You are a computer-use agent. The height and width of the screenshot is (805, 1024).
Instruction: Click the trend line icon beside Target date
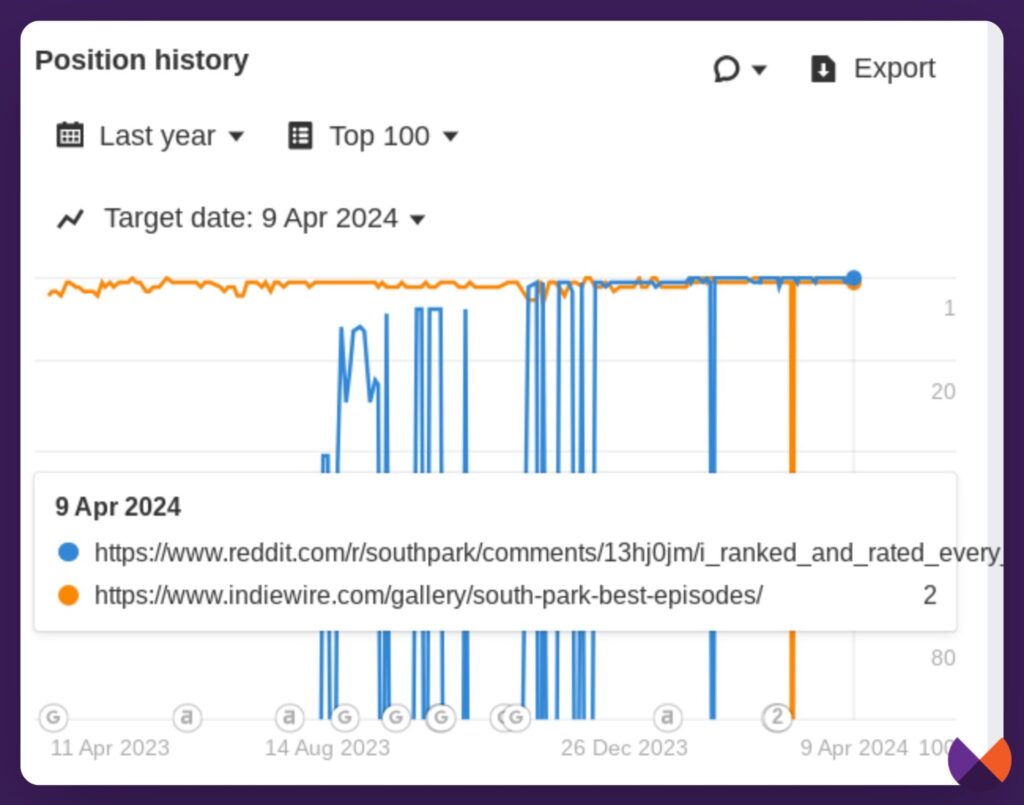tap(70, 218)
